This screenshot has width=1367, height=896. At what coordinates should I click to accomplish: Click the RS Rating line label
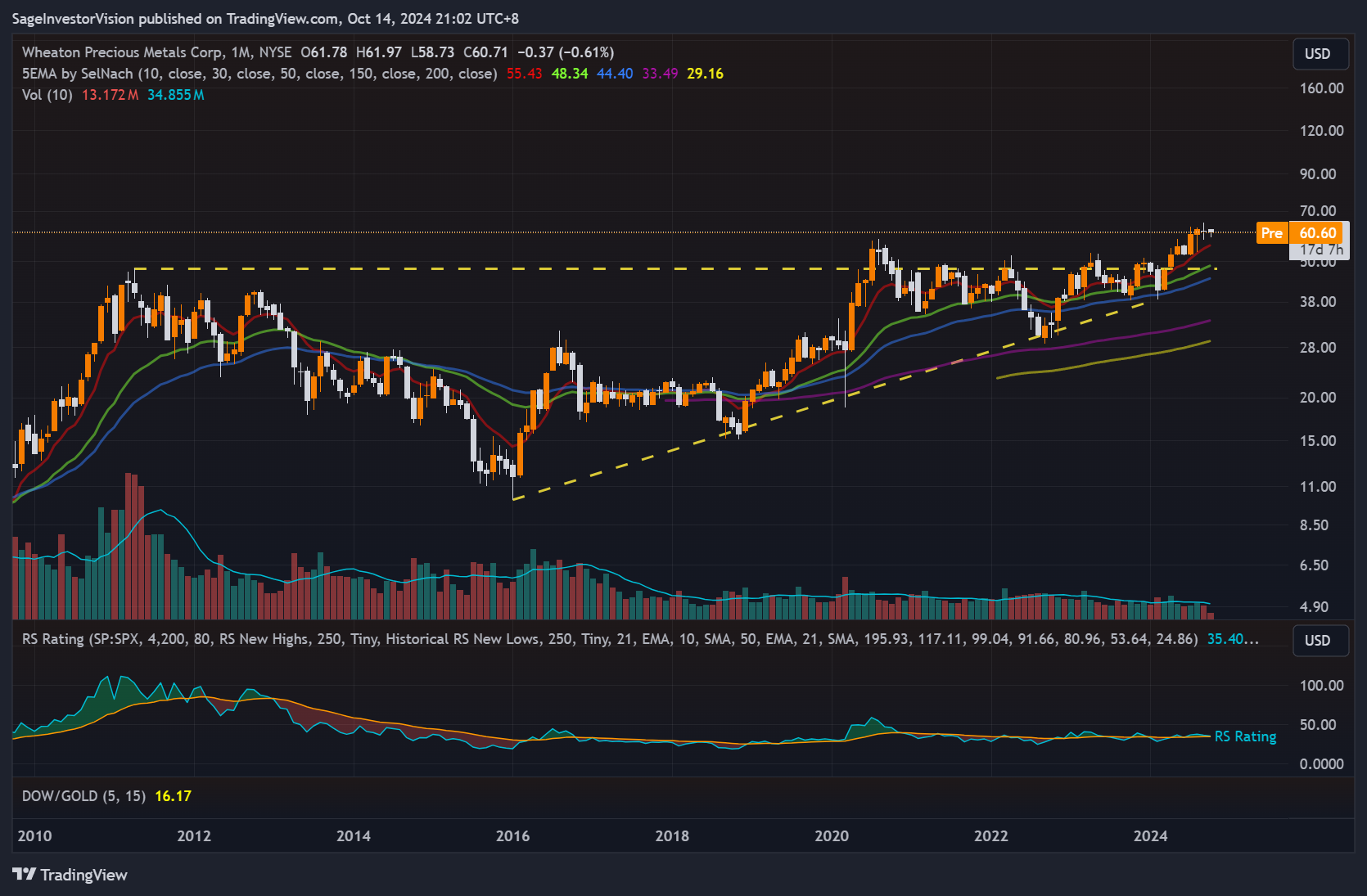click(1245, 736)
